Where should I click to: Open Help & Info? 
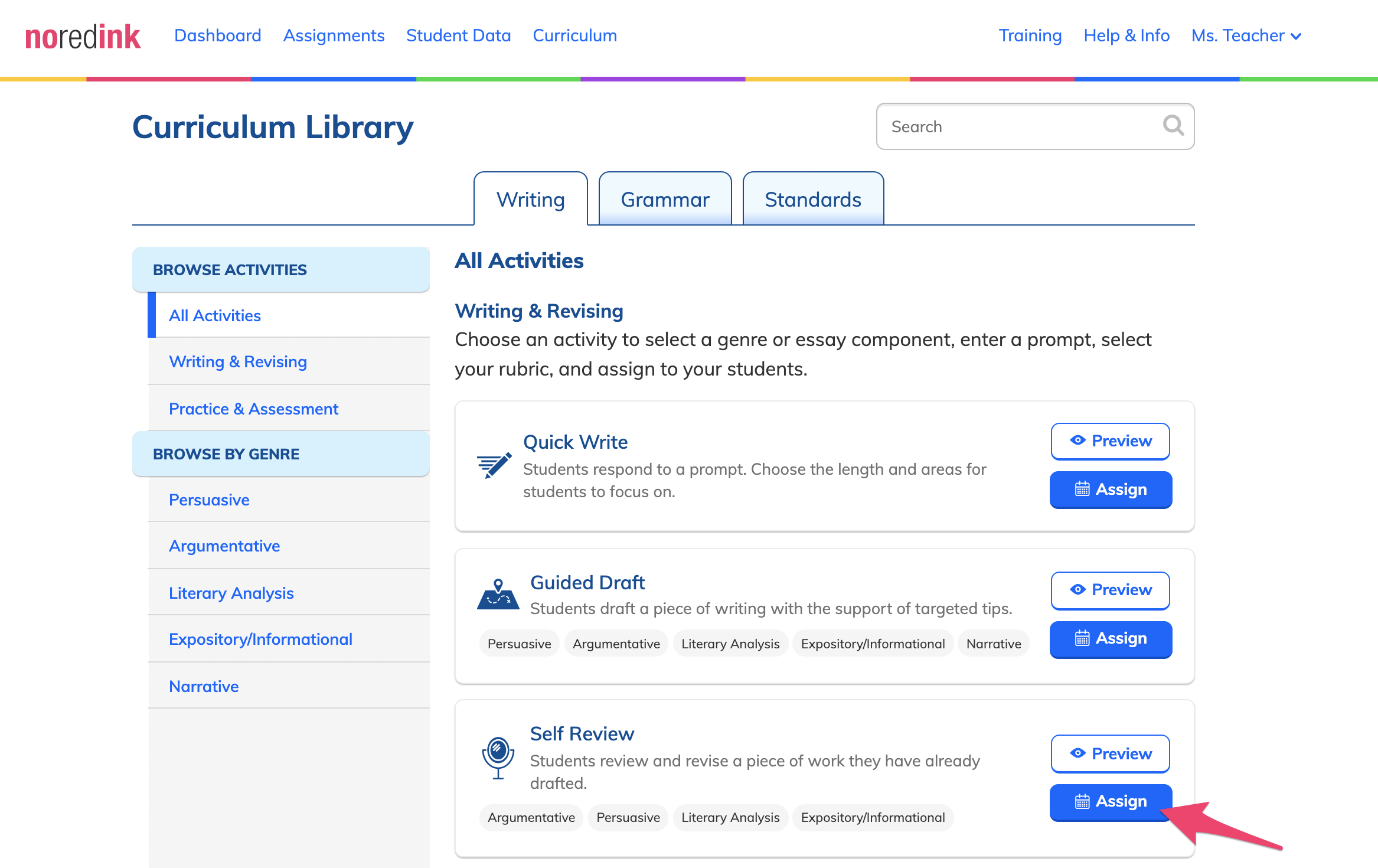coord(1126,35)
